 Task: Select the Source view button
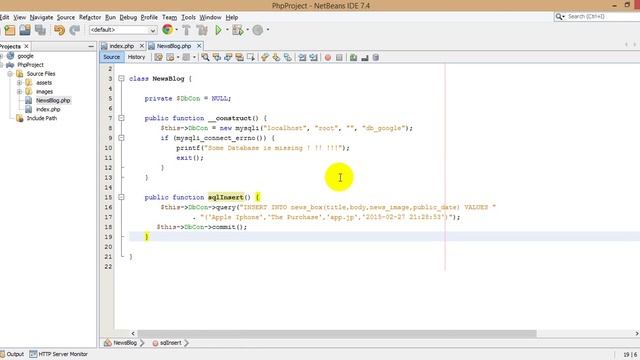(112, 57)
